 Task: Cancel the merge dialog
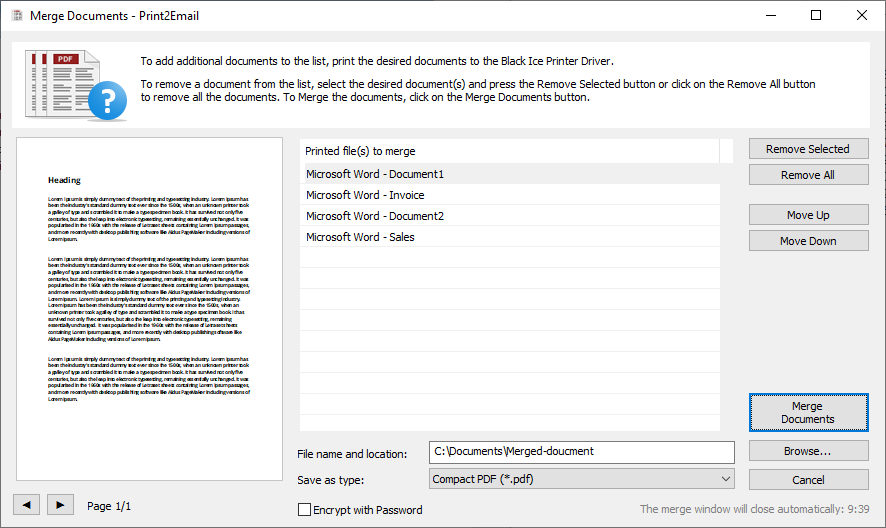point(808,479)
